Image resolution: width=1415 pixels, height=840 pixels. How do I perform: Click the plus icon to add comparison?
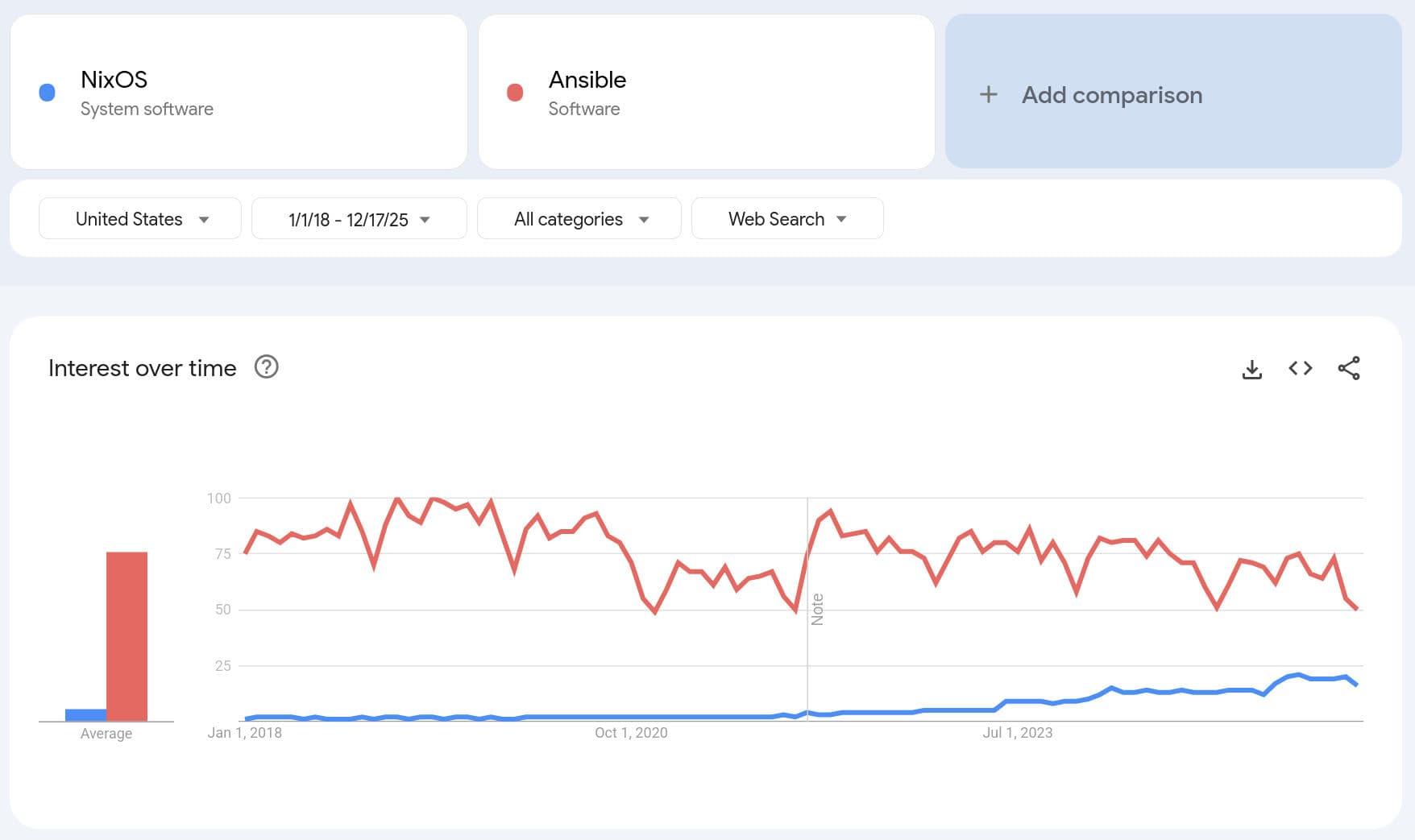988,95
